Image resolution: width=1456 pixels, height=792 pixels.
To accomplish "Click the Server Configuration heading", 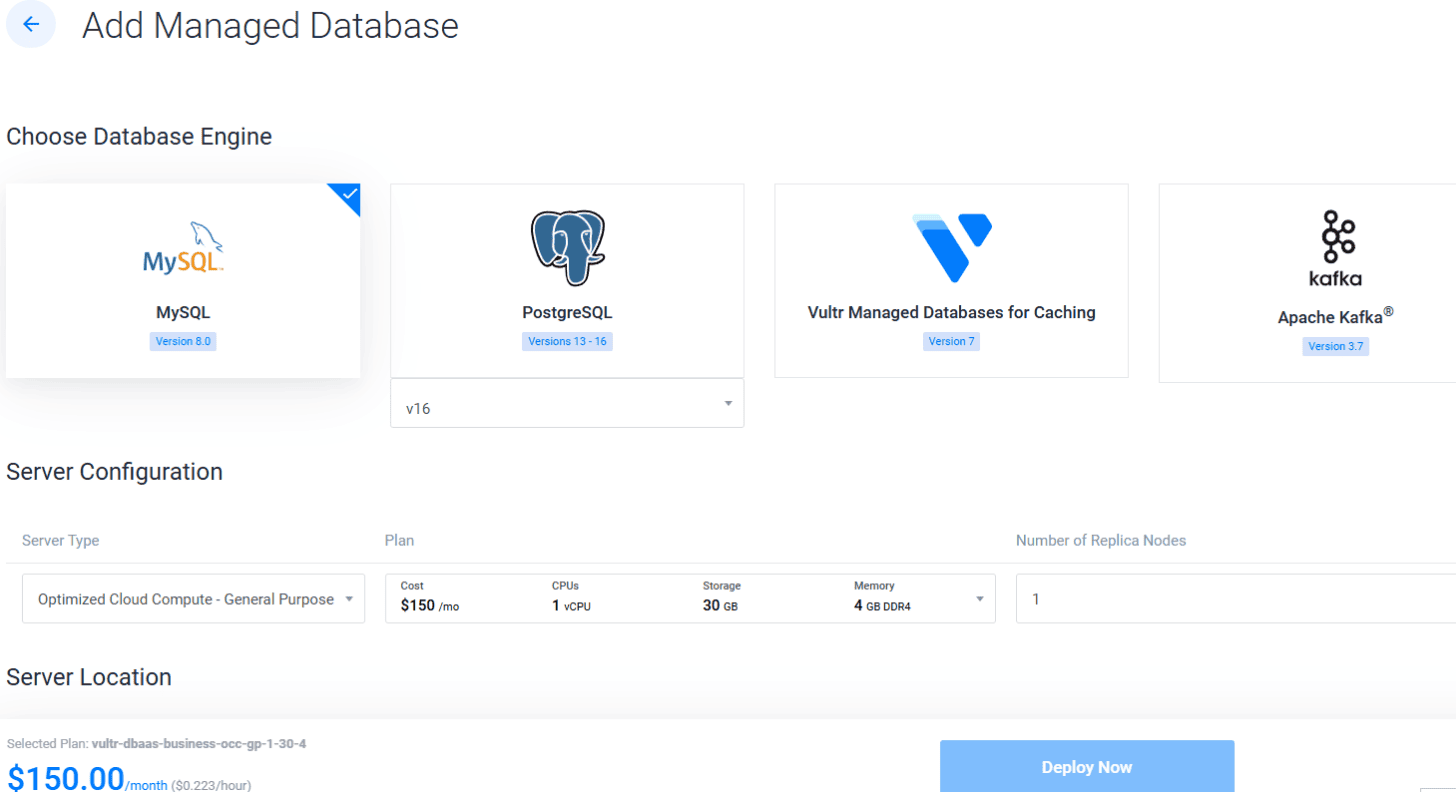I will pyautogui.click(x=114, y=471).
